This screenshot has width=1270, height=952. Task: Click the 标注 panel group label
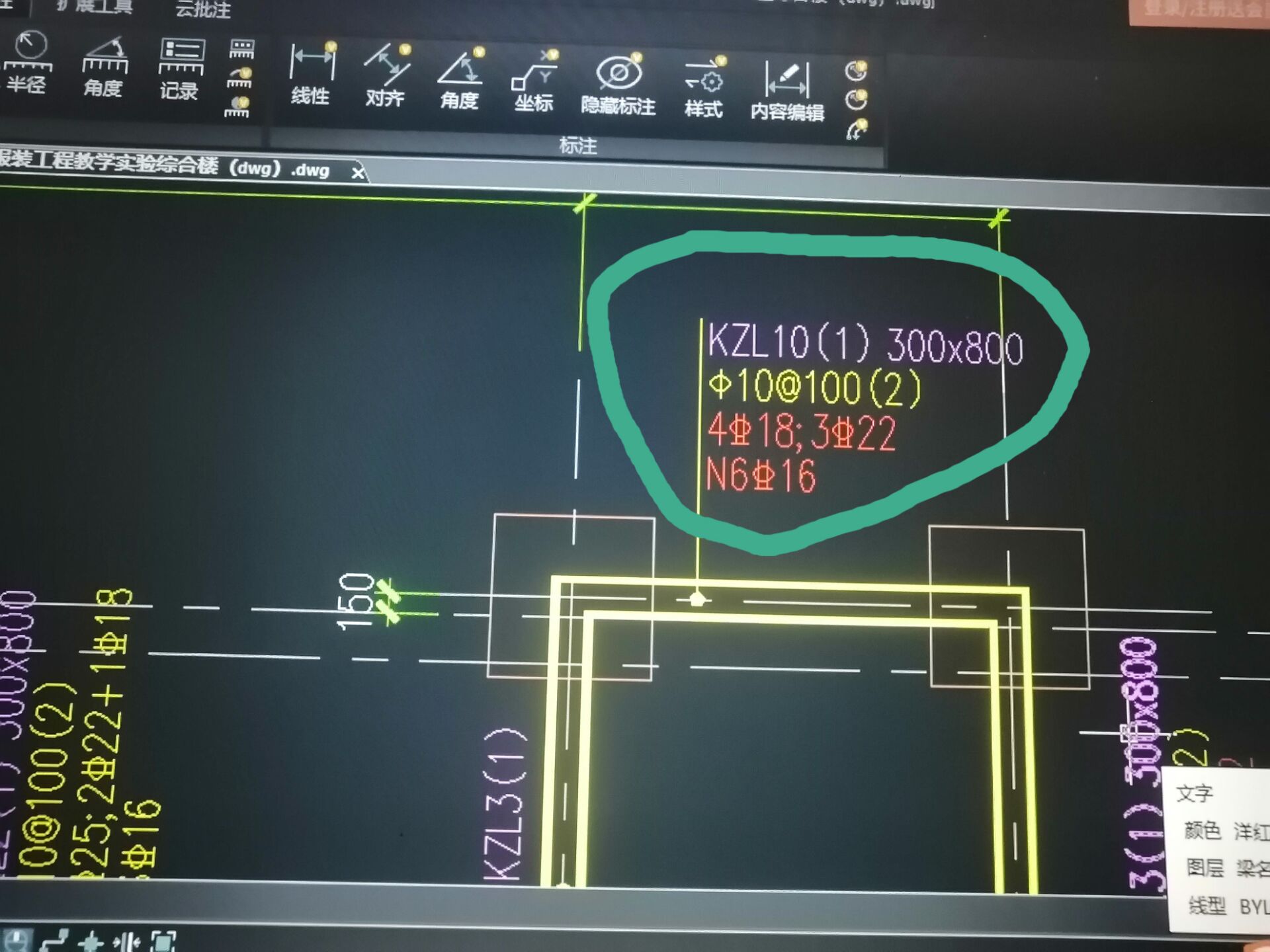pos(578,145)
